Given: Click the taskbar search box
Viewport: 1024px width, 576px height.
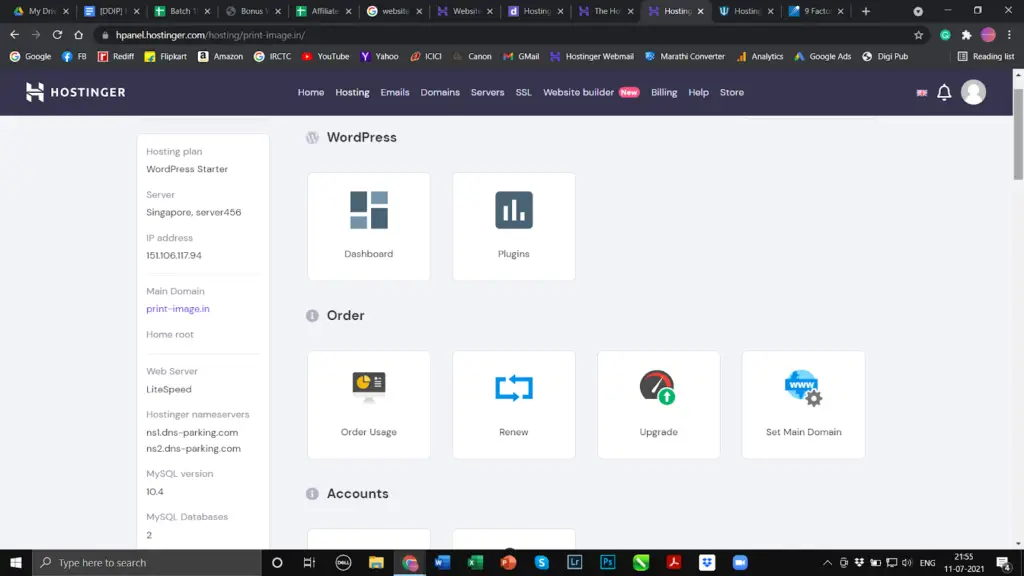Looking at the screenshot, I should 147,562.
